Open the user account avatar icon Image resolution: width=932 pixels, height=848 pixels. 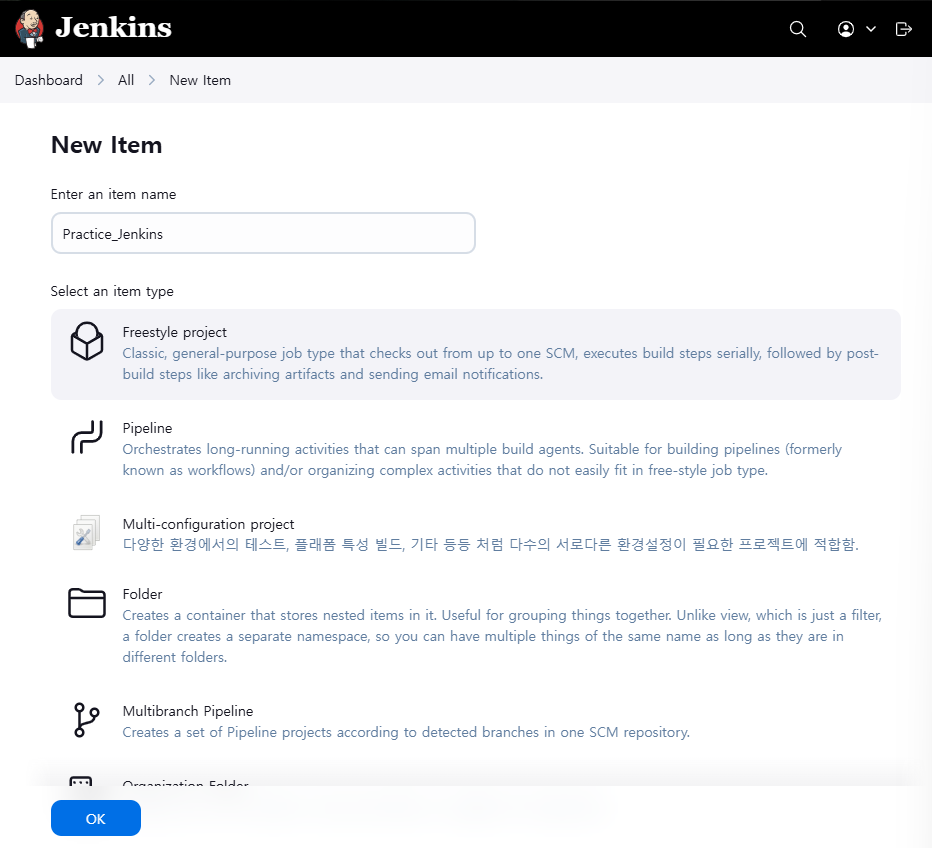[845, 29]
